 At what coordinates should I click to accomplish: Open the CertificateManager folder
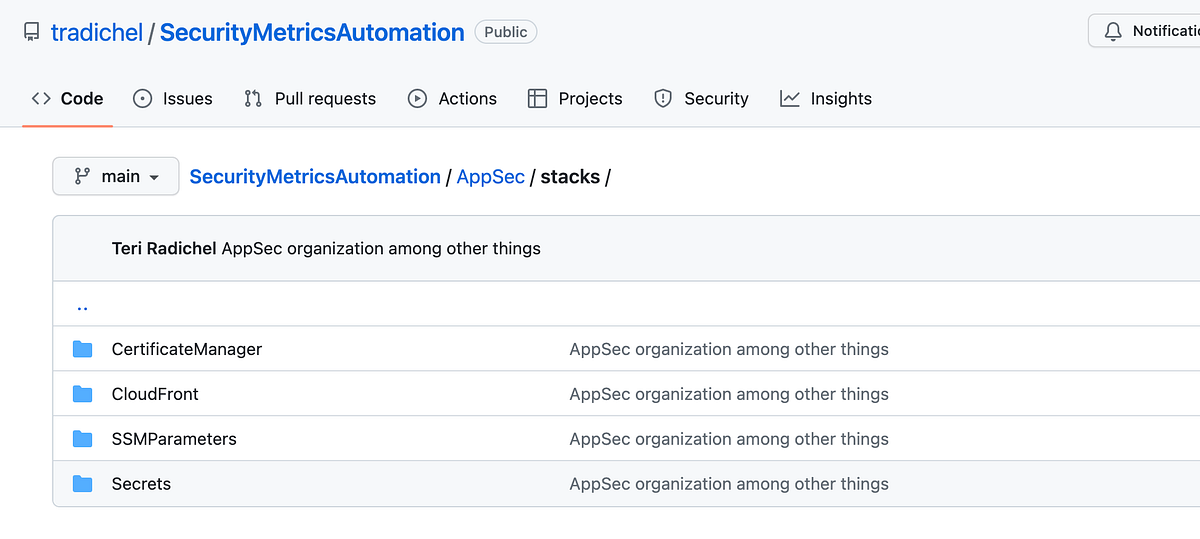click(187, 349)
